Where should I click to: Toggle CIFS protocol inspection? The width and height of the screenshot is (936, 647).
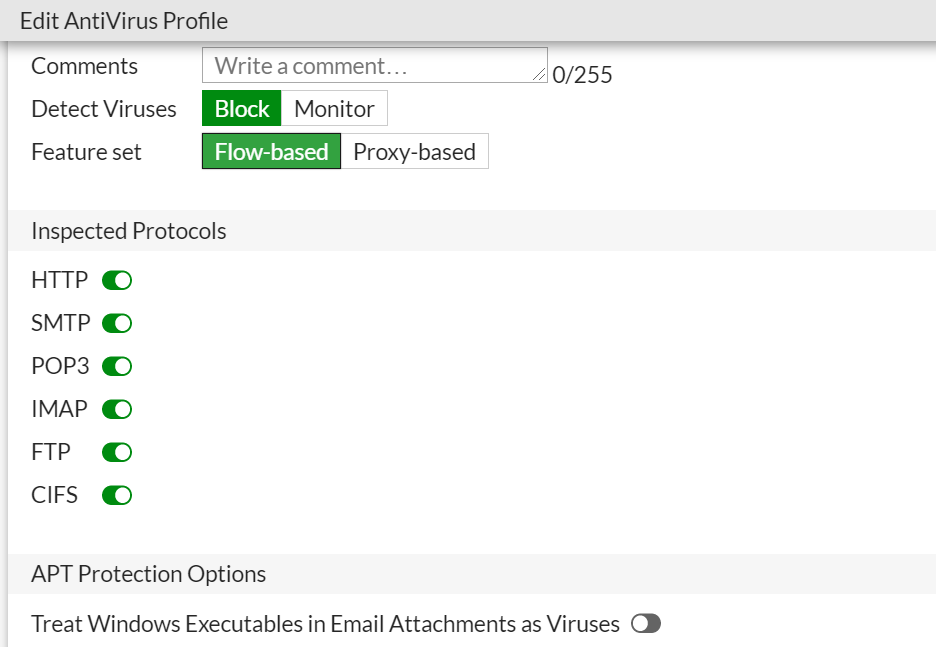click(x=117, y=496)
